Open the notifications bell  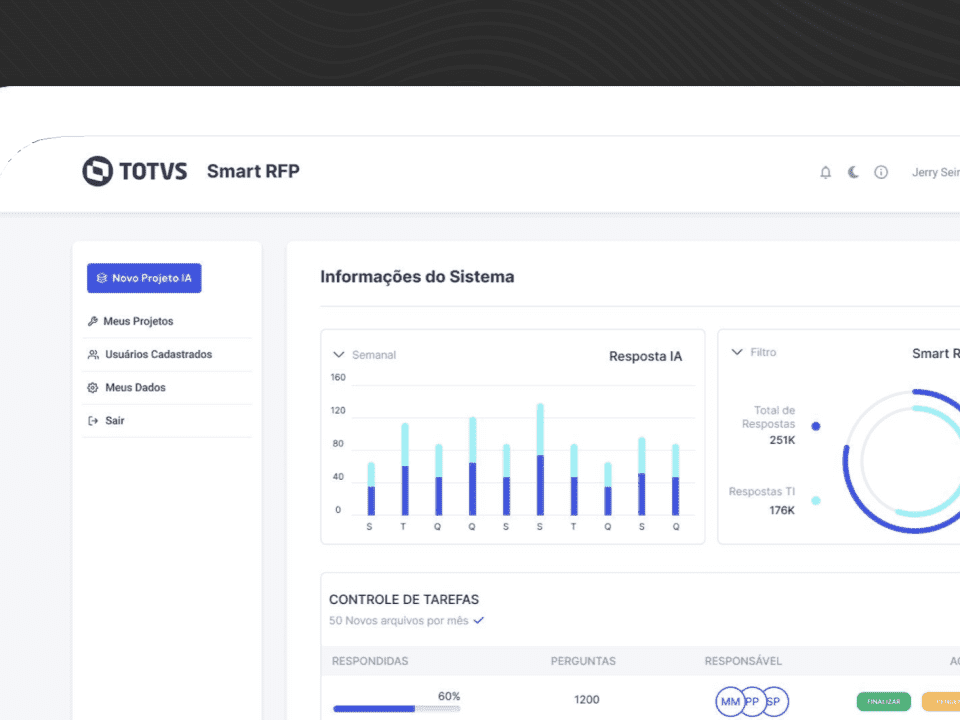click(825, 173)
